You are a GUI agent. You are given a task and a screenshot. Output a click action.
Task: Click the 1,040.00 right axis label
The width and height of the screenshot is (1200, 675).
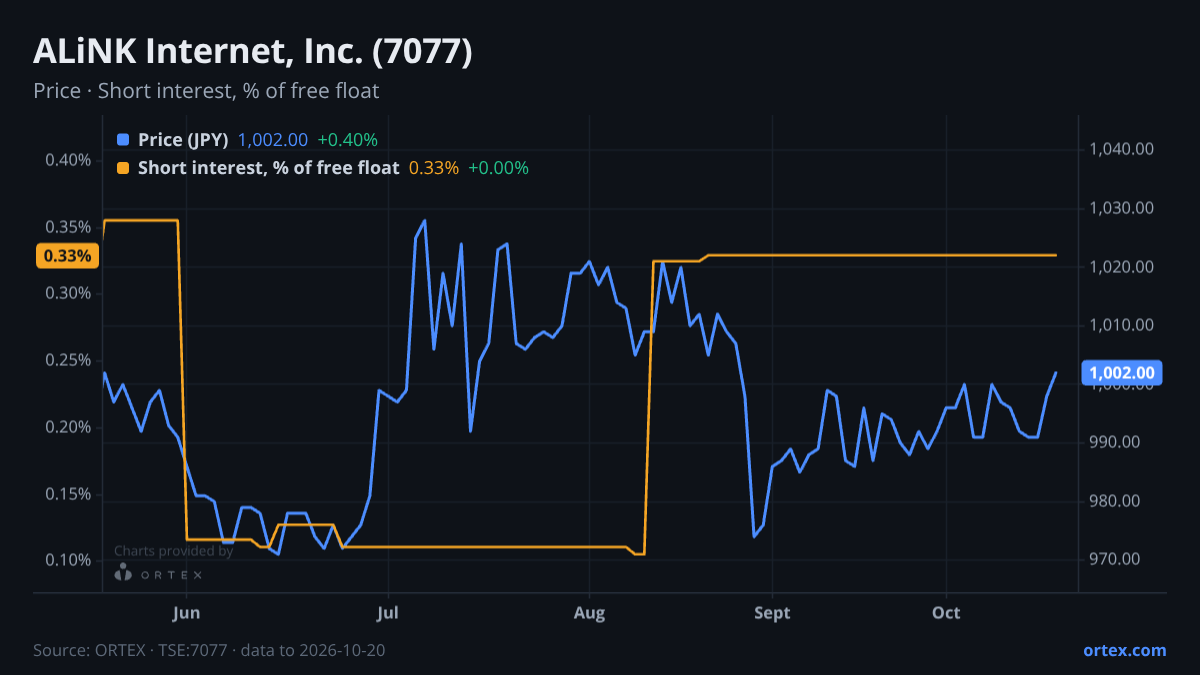(1121, 149)
